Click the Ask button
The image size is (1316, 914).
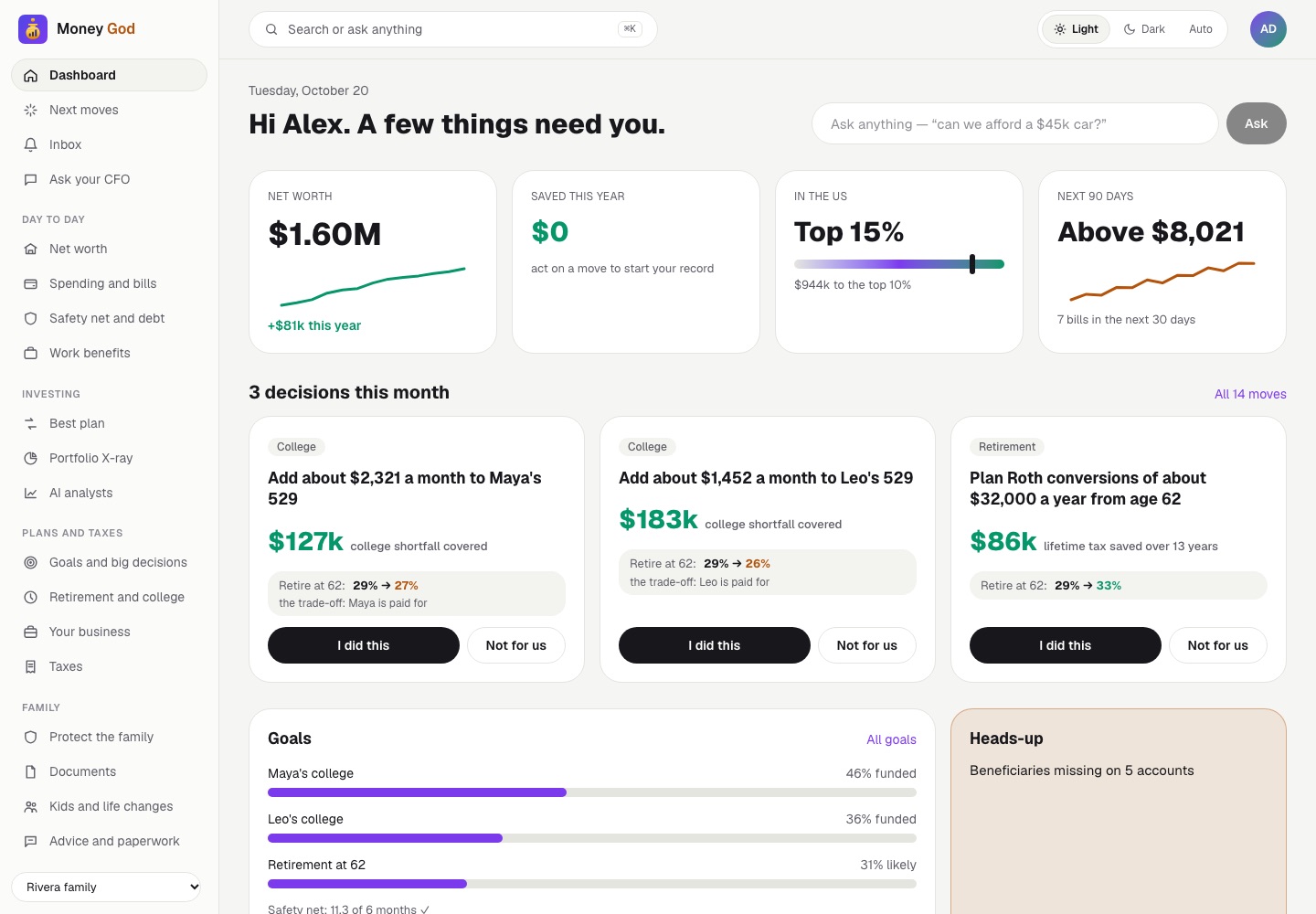pyautogui.click(x=1257, y=123)
